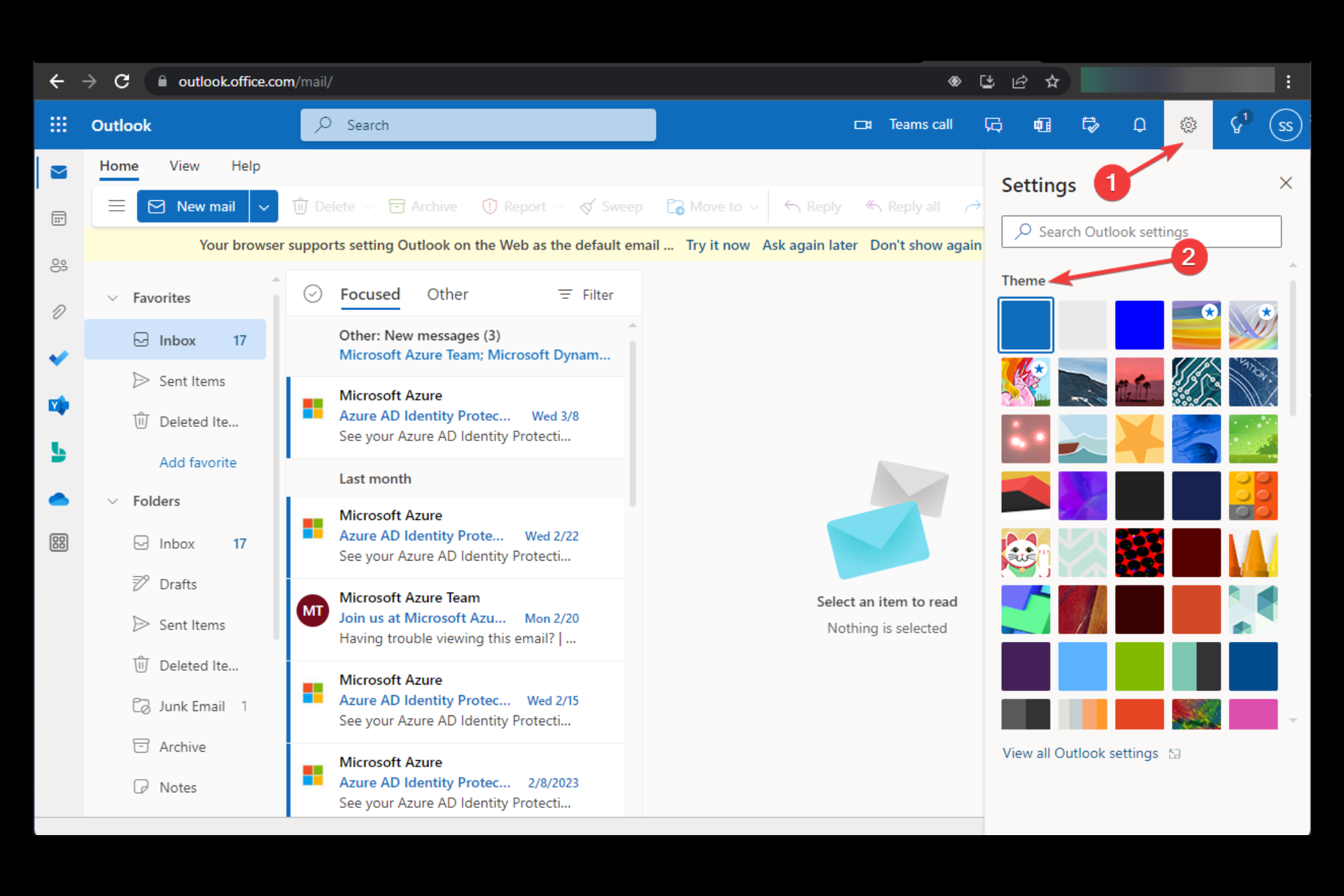Expand the Favorites folder section
Image resolution: width=1344 pixels, height=896 pixels.
point(112,297)
